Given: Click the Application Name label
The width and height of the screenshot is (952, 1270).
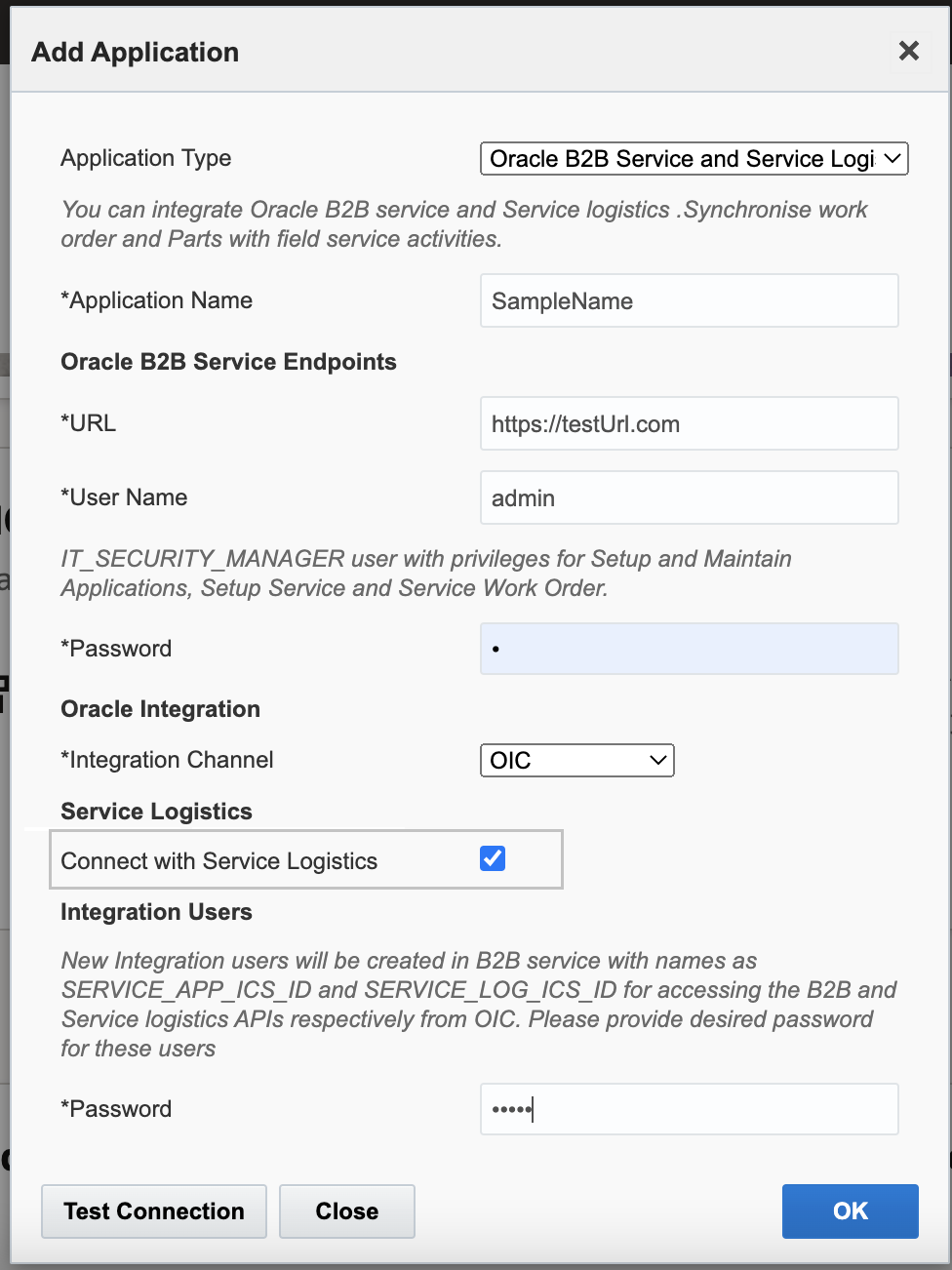Looking at the screenshot, I should click(157, 300).
